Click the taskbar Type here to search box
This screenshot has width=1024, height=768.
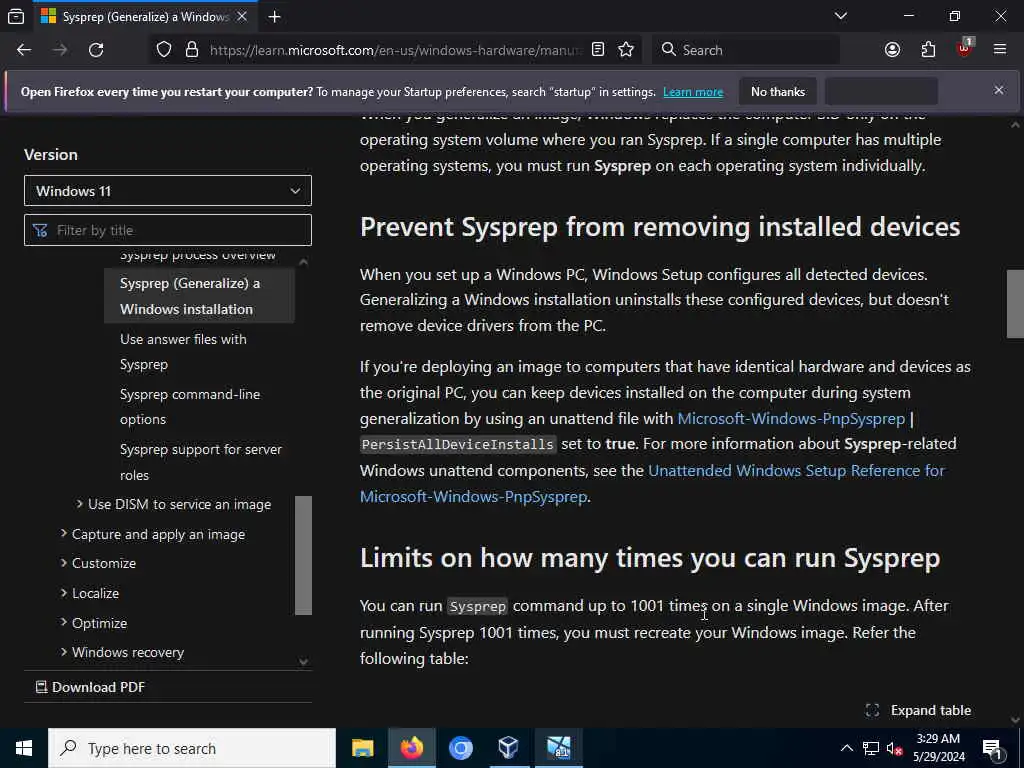[192, 748]
